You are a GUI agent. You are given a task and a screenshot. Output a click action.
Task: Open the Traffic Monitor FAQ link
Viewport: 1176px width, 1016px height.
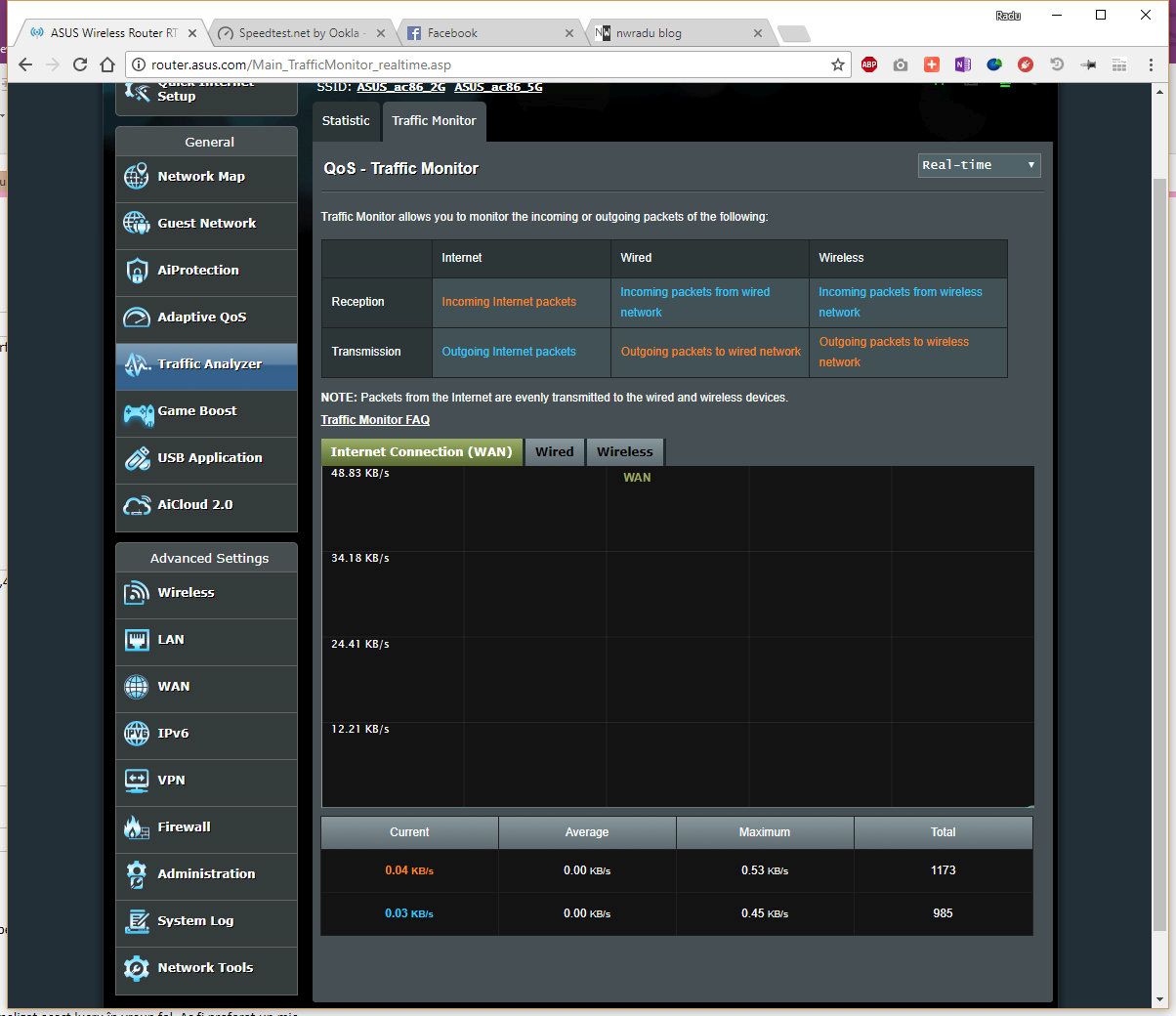375,420
